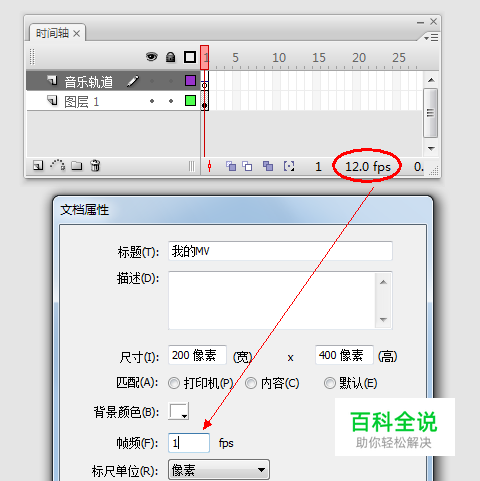Select the 内容(C) radio button
The image size is (480, 481).
point(251,383)
